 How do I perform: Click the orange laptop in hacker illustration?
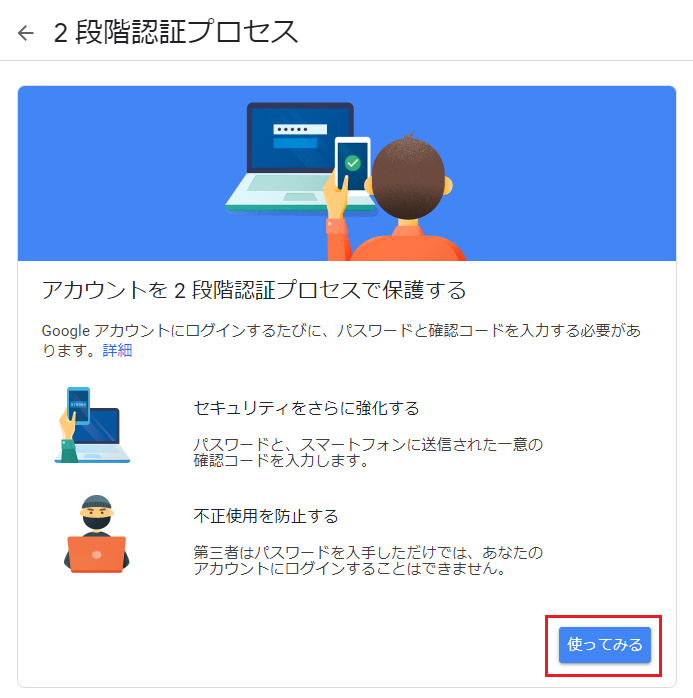97,555
